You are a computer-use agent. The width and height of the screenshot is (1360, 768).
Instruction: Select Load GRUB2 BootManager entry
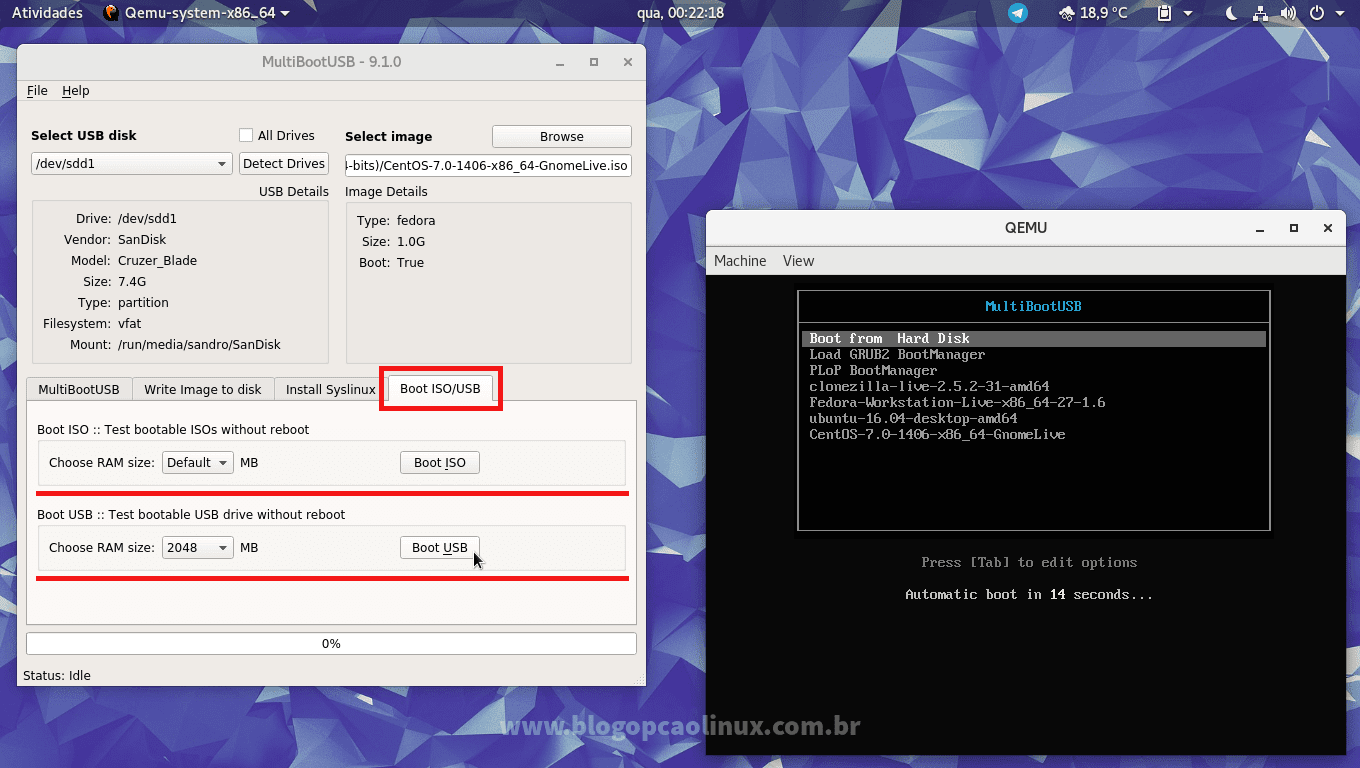point(897,354)
